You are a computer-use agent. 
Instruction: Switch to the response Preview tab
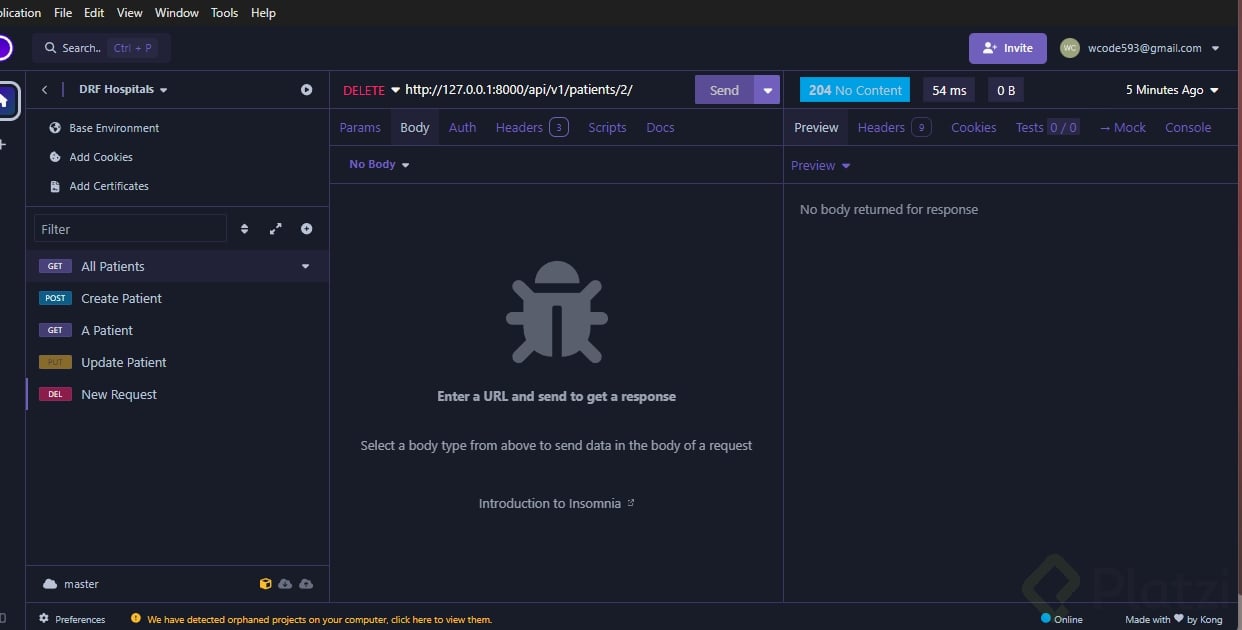816,127
